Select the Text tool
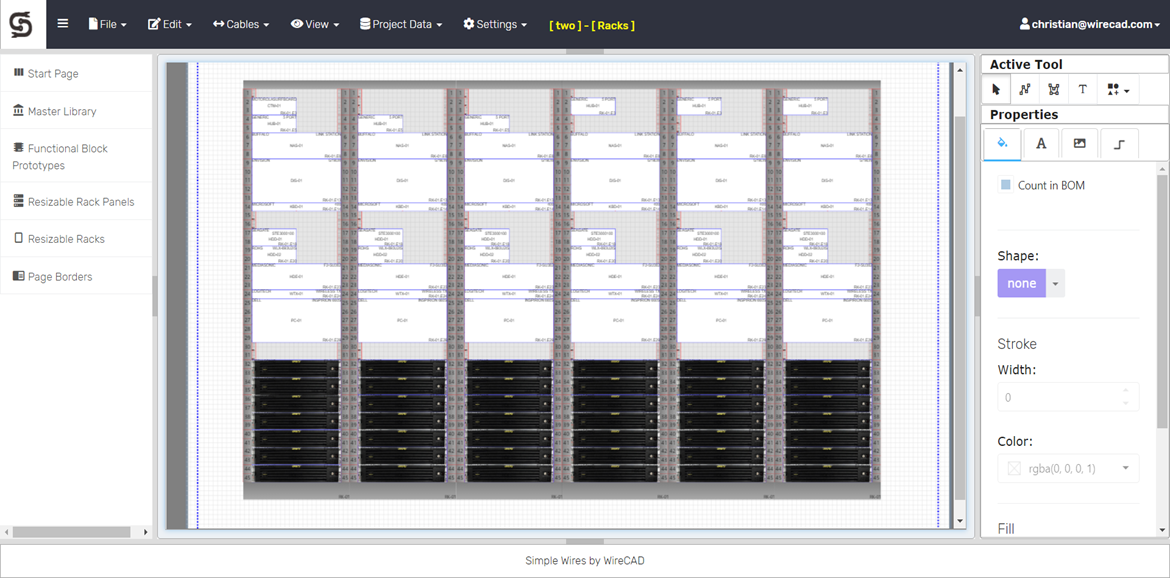1170x578 pixels. point(1082,90)
